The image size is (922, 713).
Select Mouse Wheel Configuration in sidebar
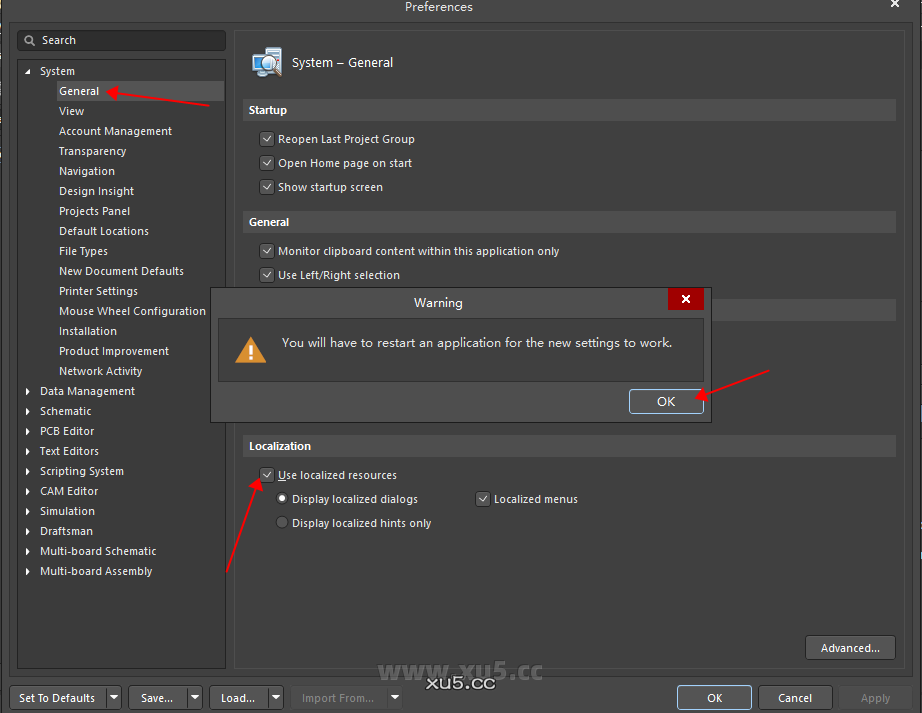[x=132, y=311]
